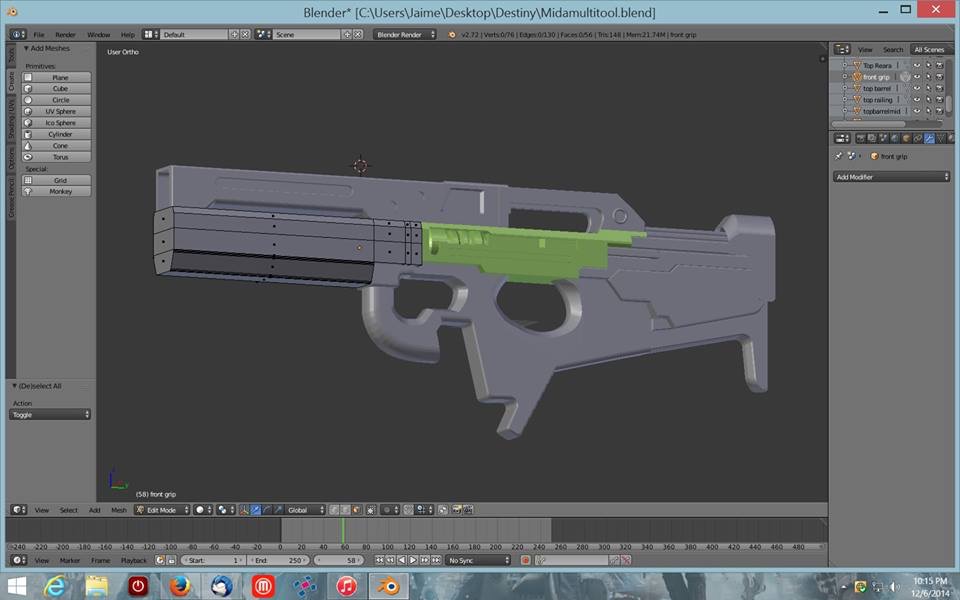Click the record auto-keyframe button
The image size is (960, 600).
point(525,560)
